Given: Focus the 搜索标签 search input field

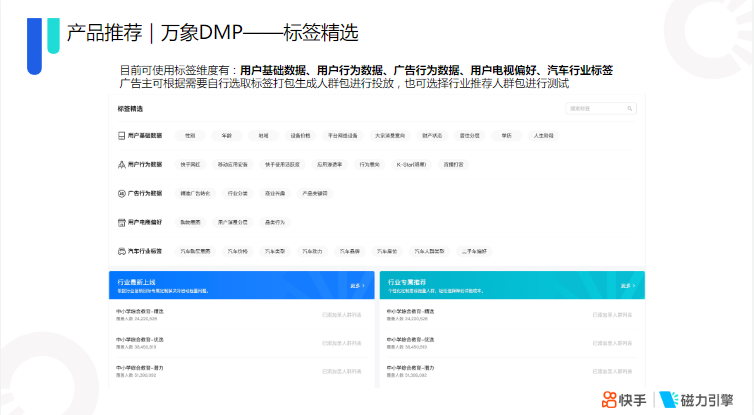Looking at the screenshot, I should pyautogui.click(x=601, y=109).
